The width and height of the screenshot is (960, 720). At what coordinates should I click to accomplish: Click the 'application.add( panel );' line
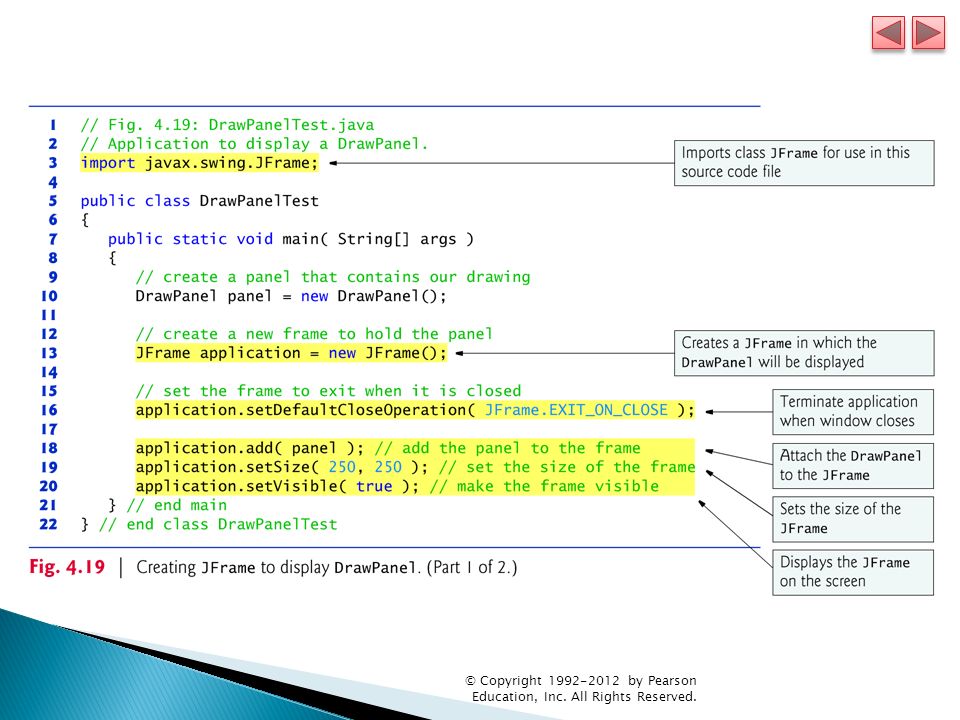(x=250, y=448)
